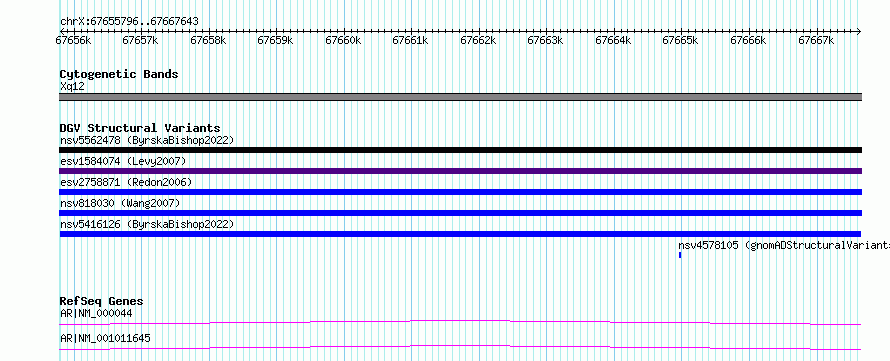The image size is (890, 361).
Task: Click the 67665k ruler tick label
Action: [680, 40]
